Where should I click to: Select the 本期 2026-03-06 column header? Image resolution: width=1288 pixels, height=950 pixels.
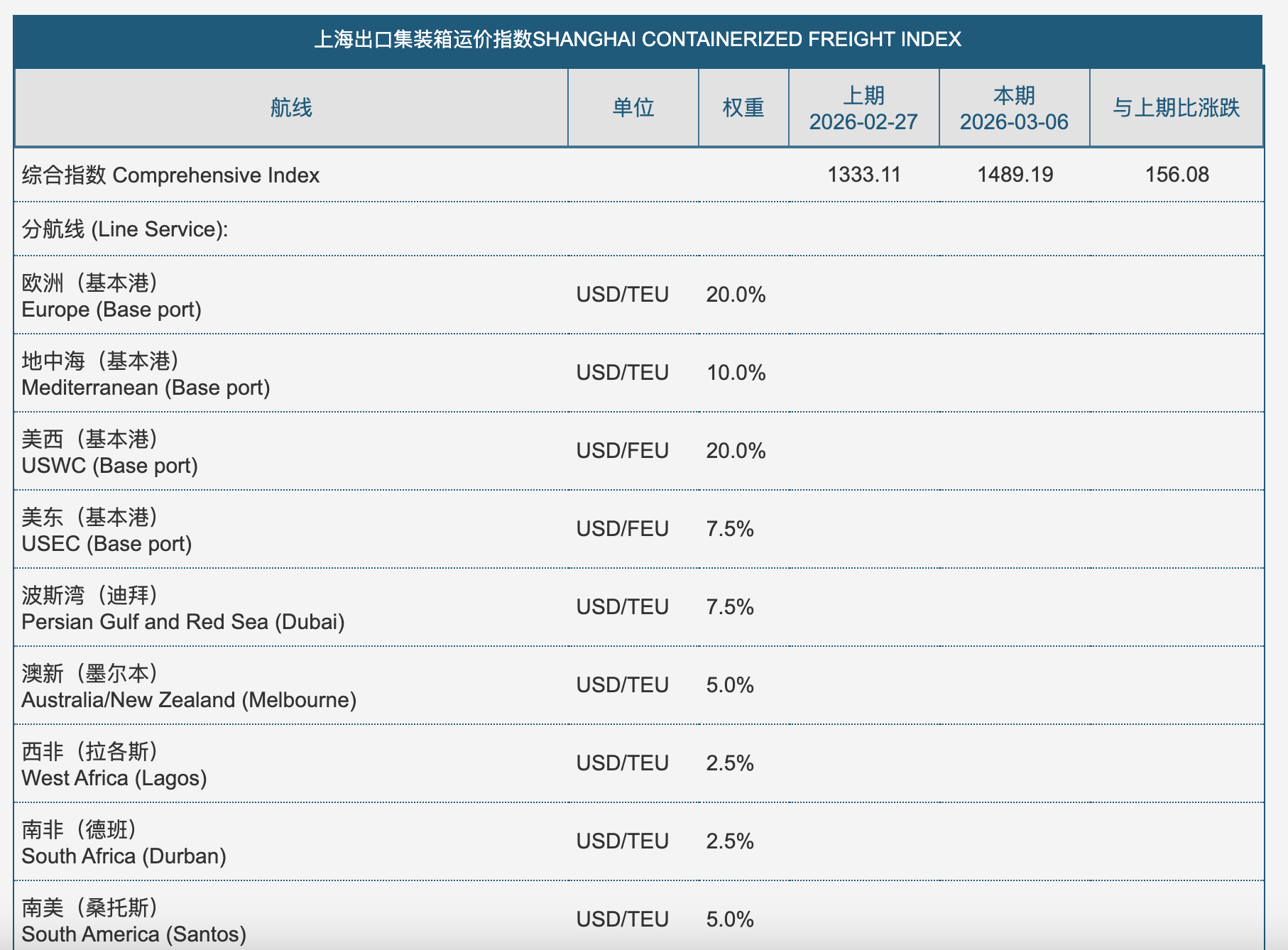click(x=1014, y=109)
